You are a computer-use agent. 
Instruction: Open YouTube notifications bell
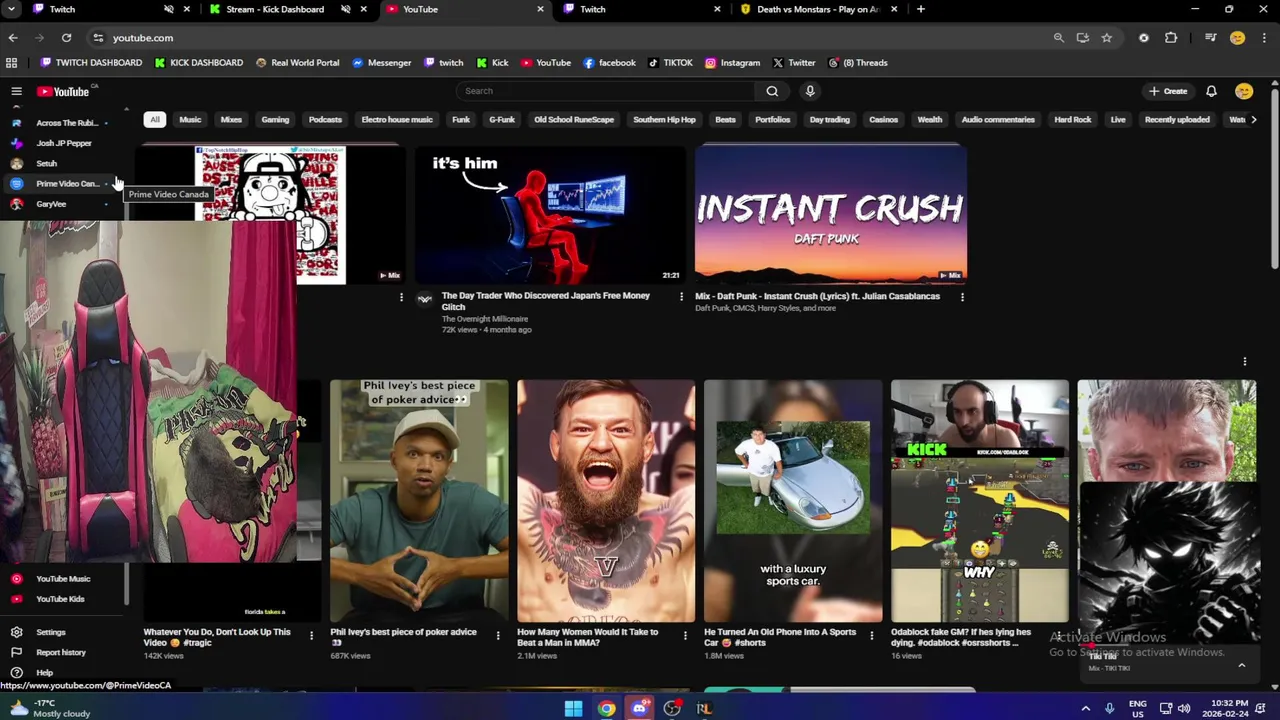(1211, 91)
